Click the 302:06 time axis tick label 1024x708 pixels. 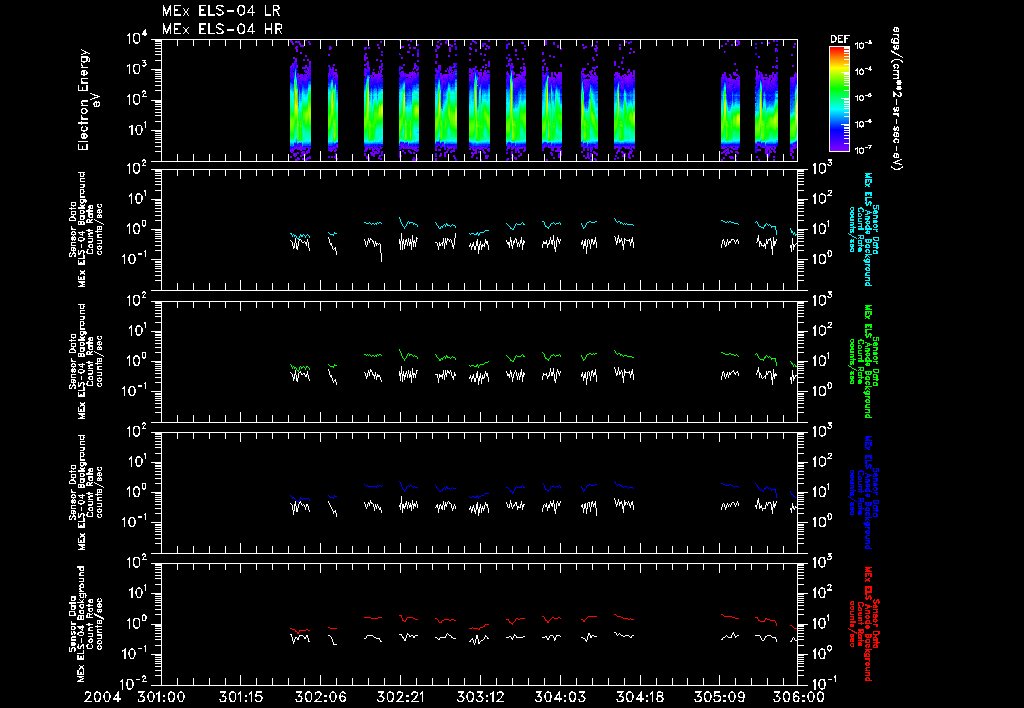point(321,697)
